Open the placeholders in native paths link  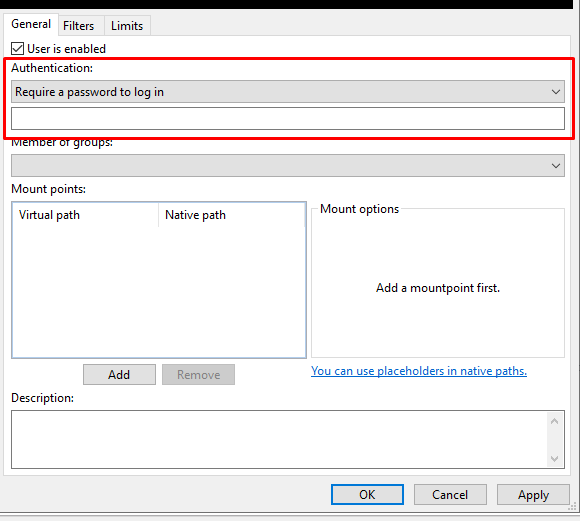pyautogui.click(x=419, y=371)
